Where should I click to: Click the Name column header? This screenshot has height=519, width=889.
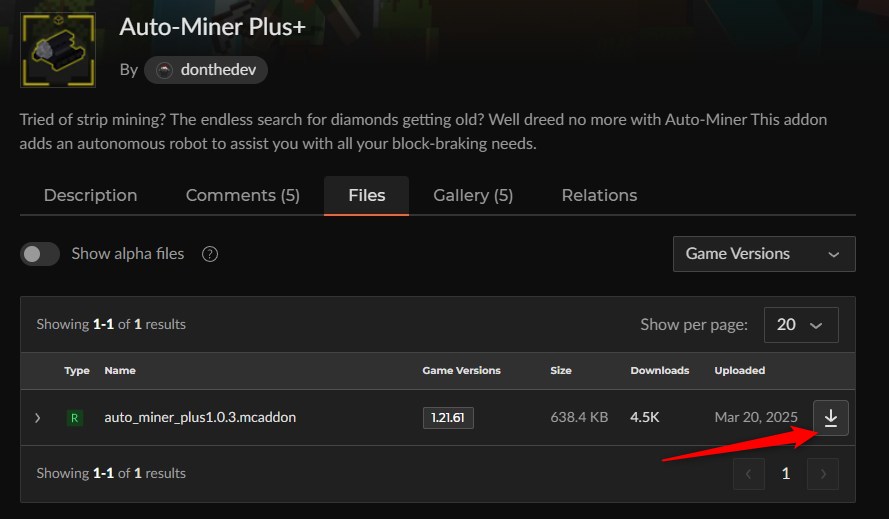(120, 370)
